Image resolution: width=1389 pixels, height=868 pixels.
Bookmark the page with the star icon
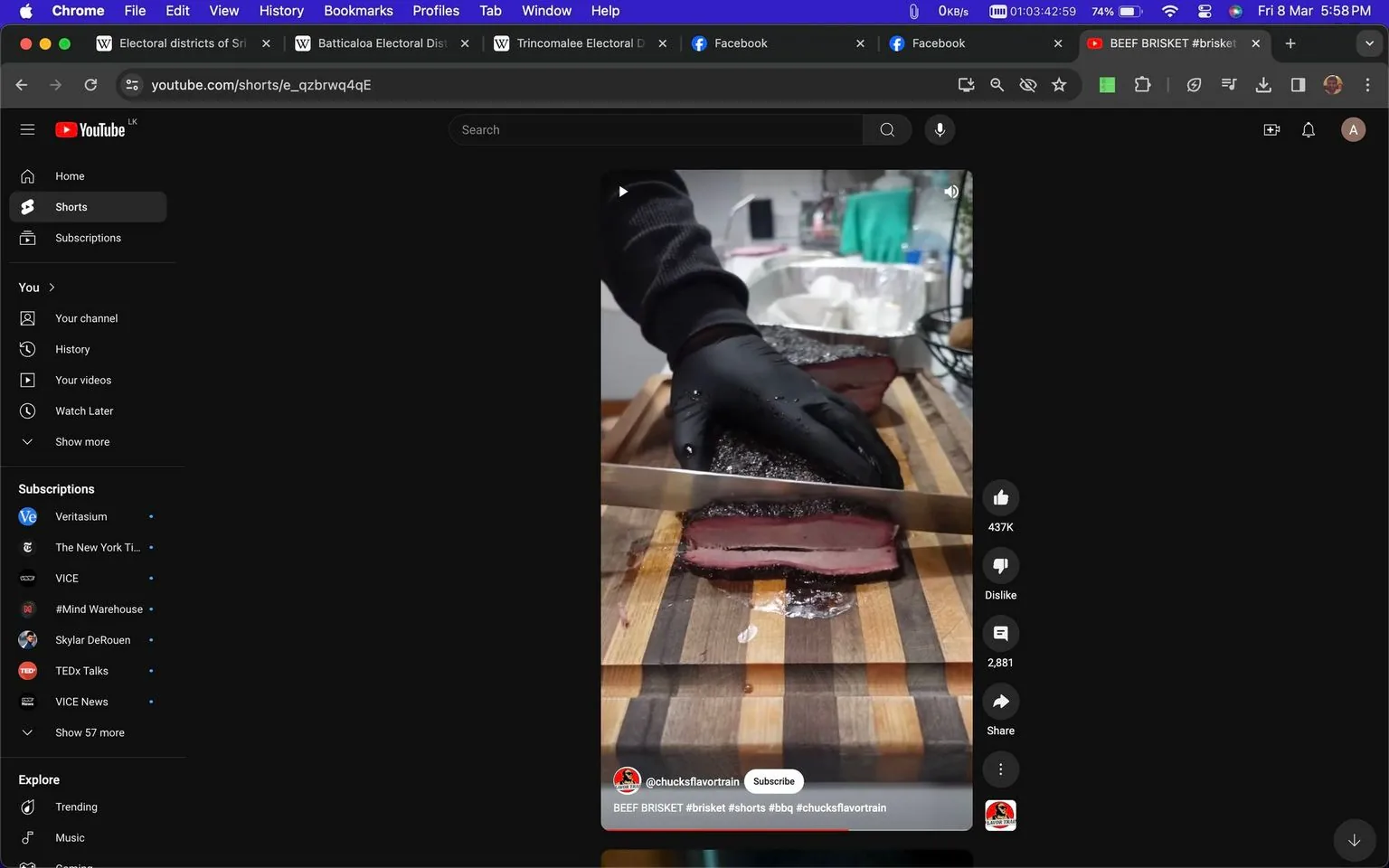[1059, 84]
